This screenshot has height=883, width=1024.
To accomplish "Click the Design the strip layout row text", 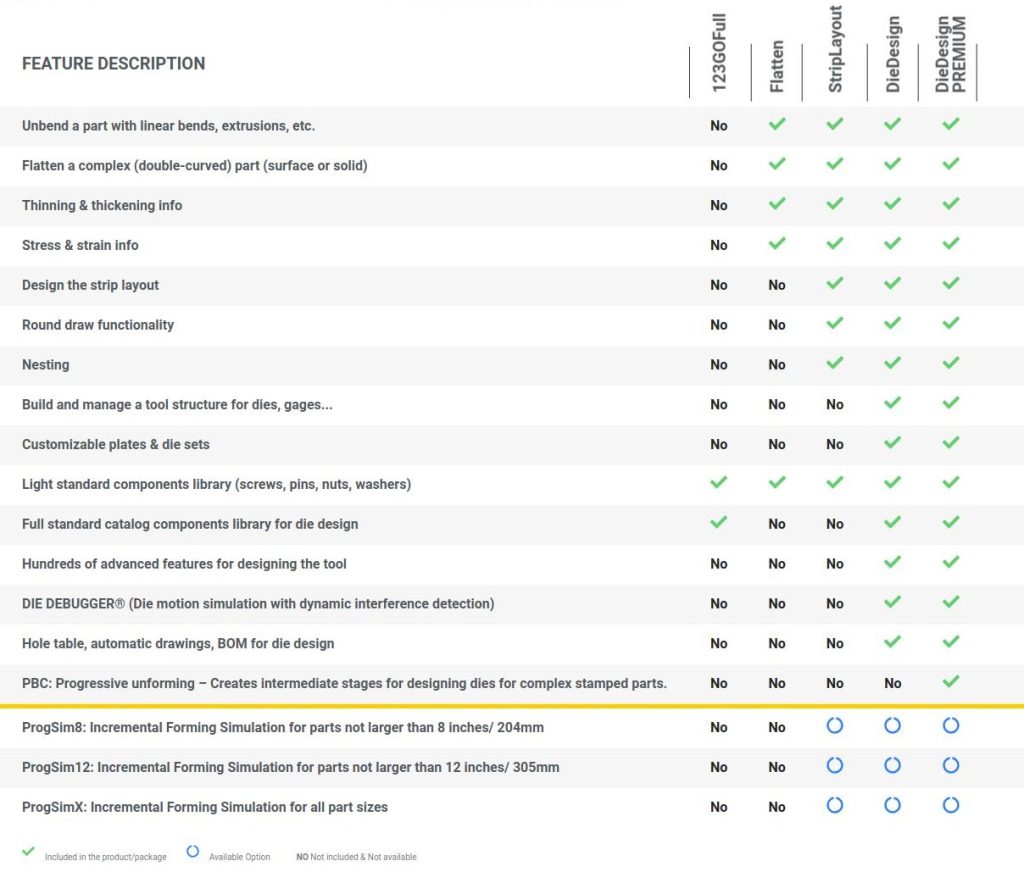I will (90, 285).
